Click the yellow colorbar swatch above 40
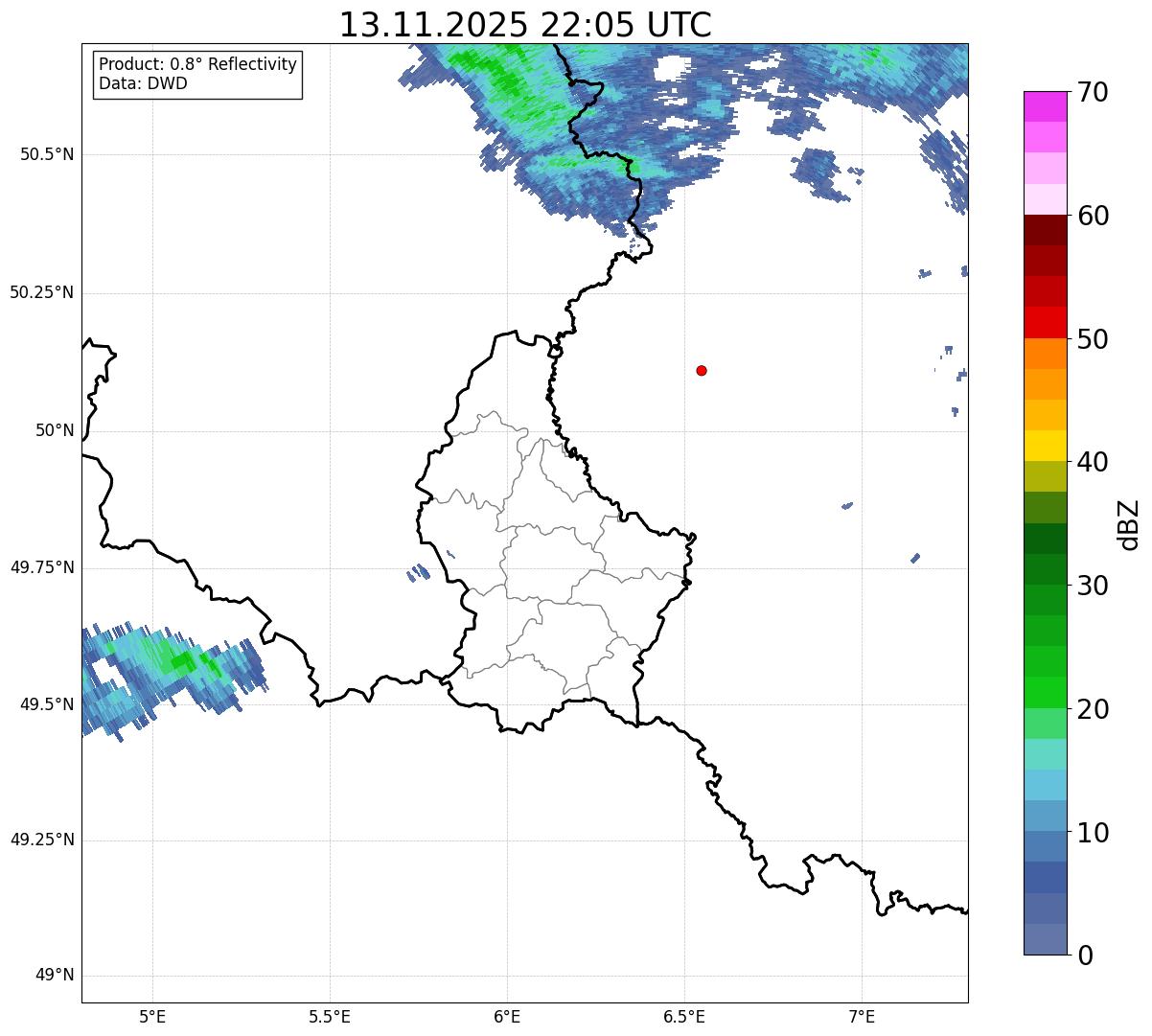This screenshot has width=1152, height=1036. pyautogui.click(x=1046, y=446)
